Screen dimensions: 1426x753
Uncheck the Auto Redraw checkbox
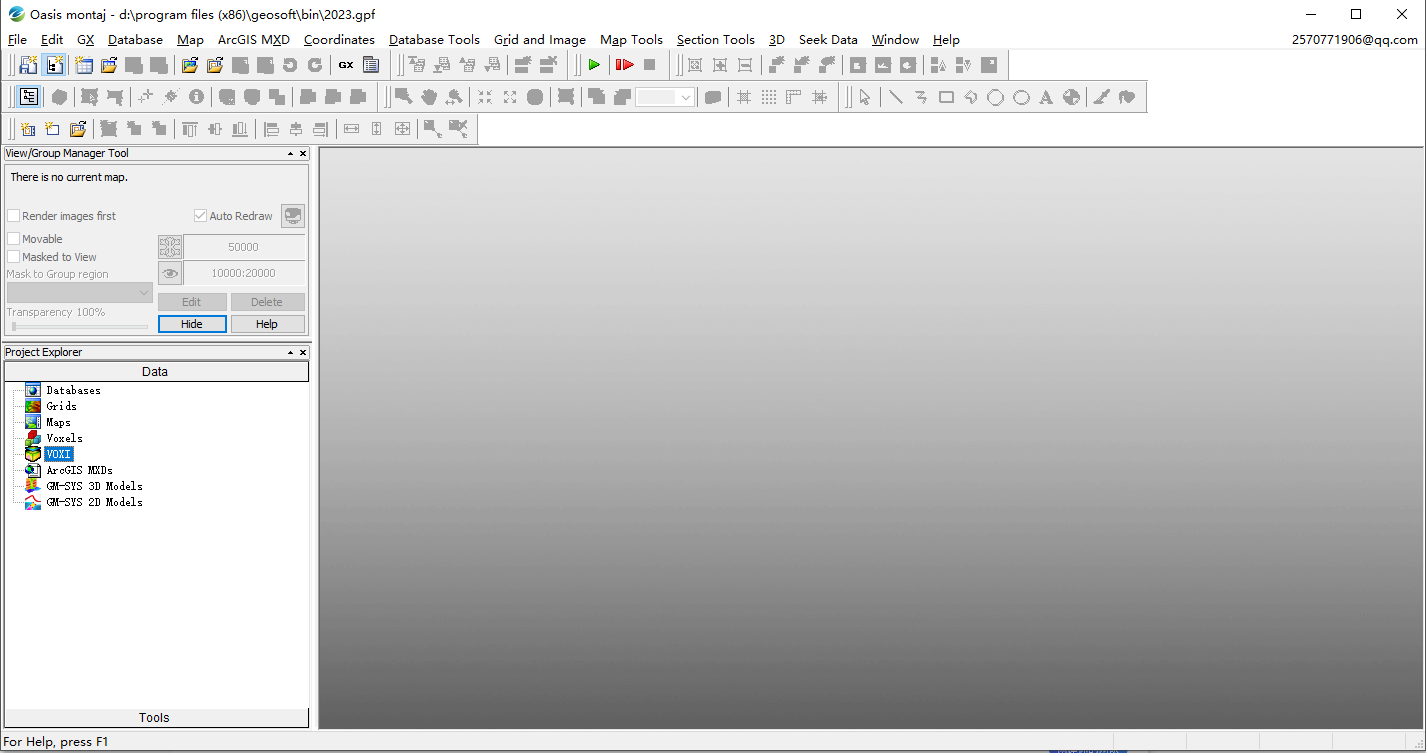pyautogui.click(x=201, y=216)
